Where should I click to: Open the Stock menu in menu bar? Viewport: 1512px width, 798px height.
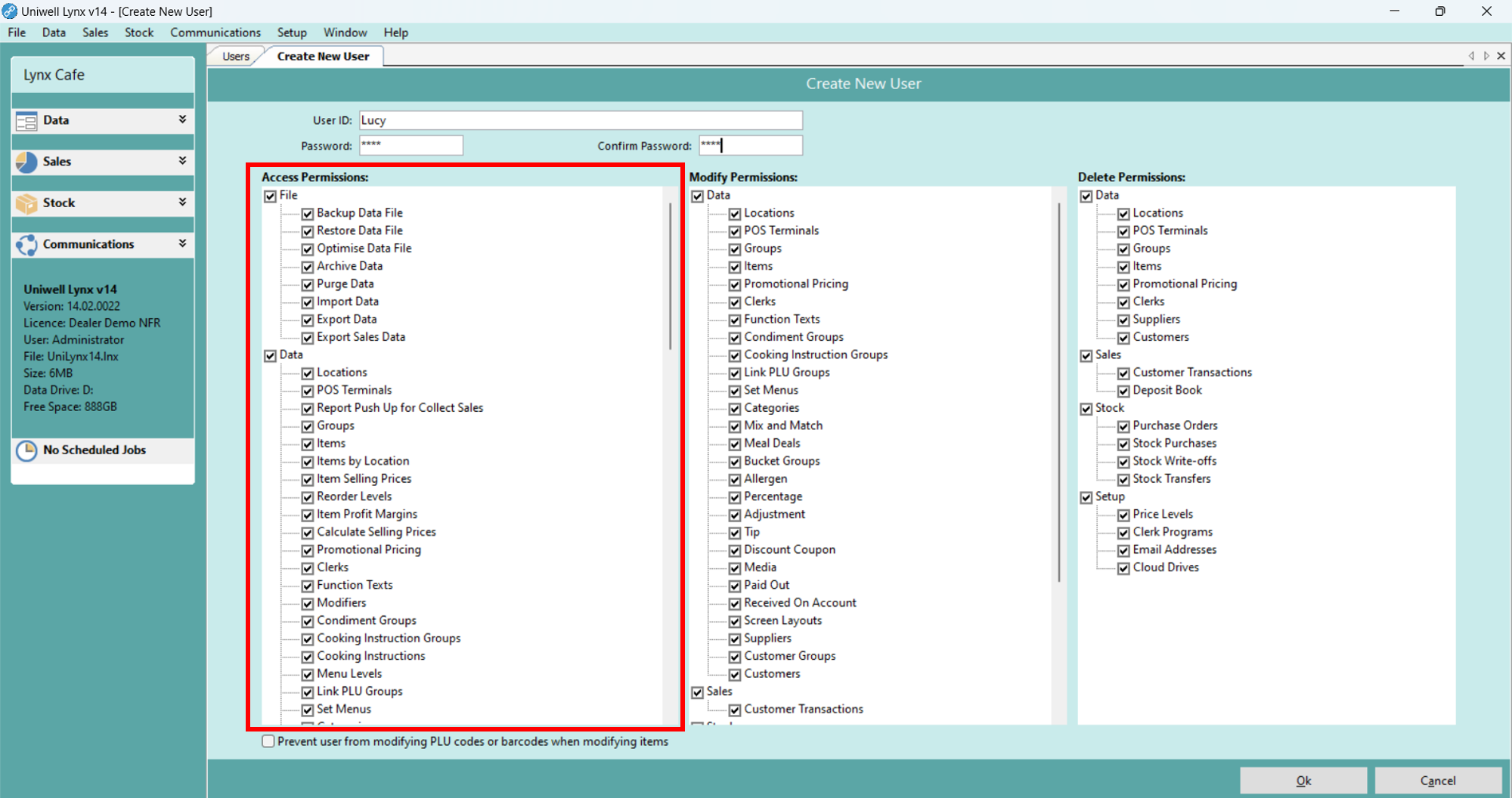tap(139, 32)
